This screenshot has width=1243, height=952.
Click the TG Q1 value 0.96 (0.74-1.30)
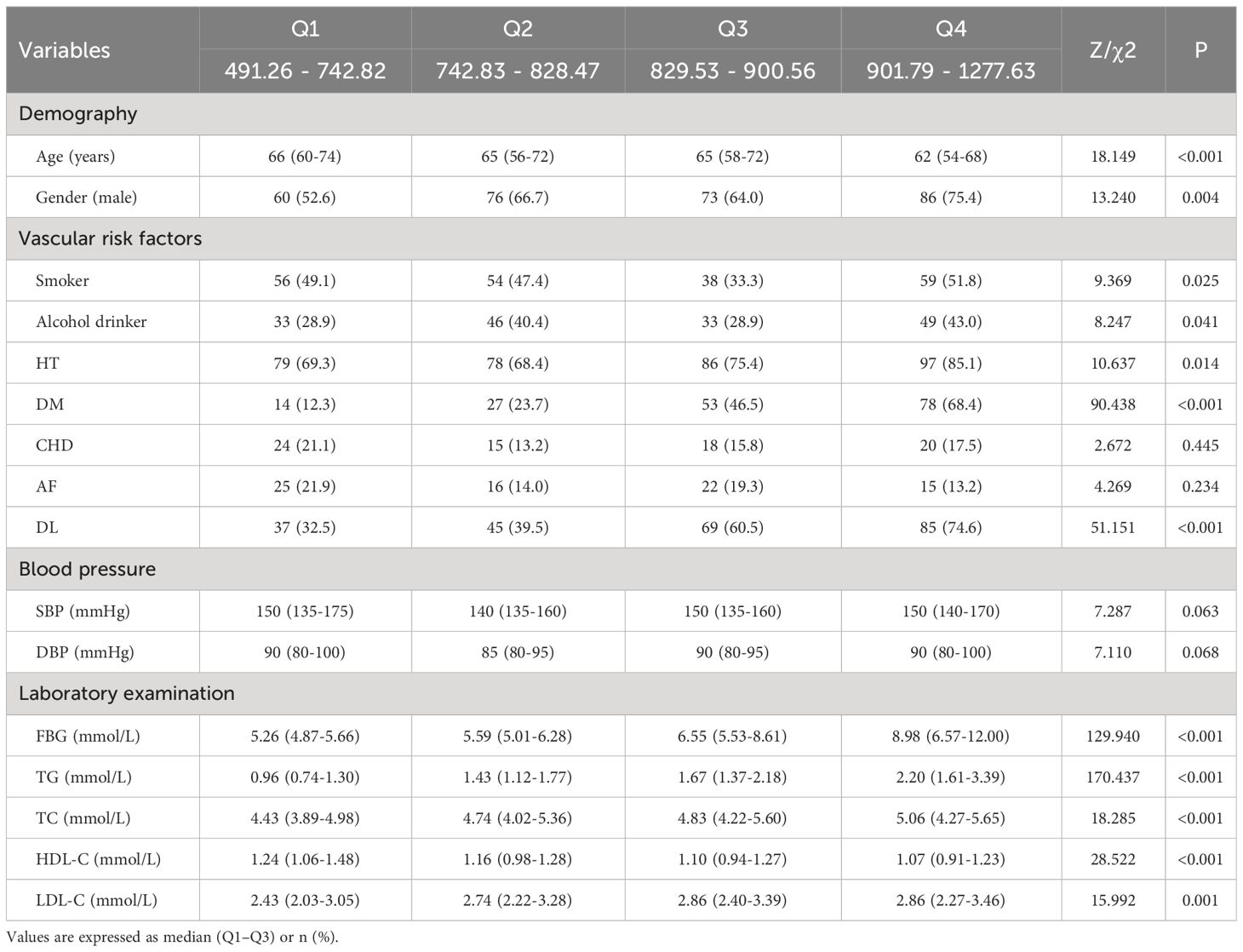point(305,777)
